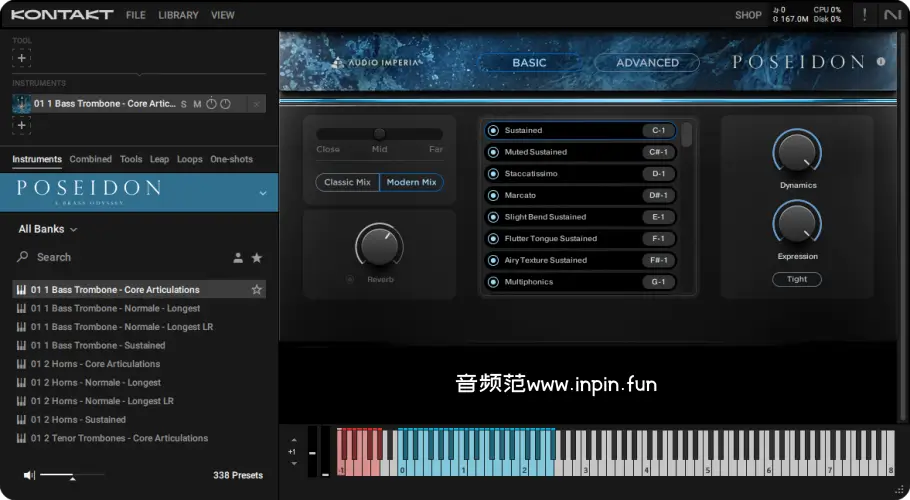
Task: Expand the Poseidon library chevron
Action: pyautogui.click(x=263, y=192)
